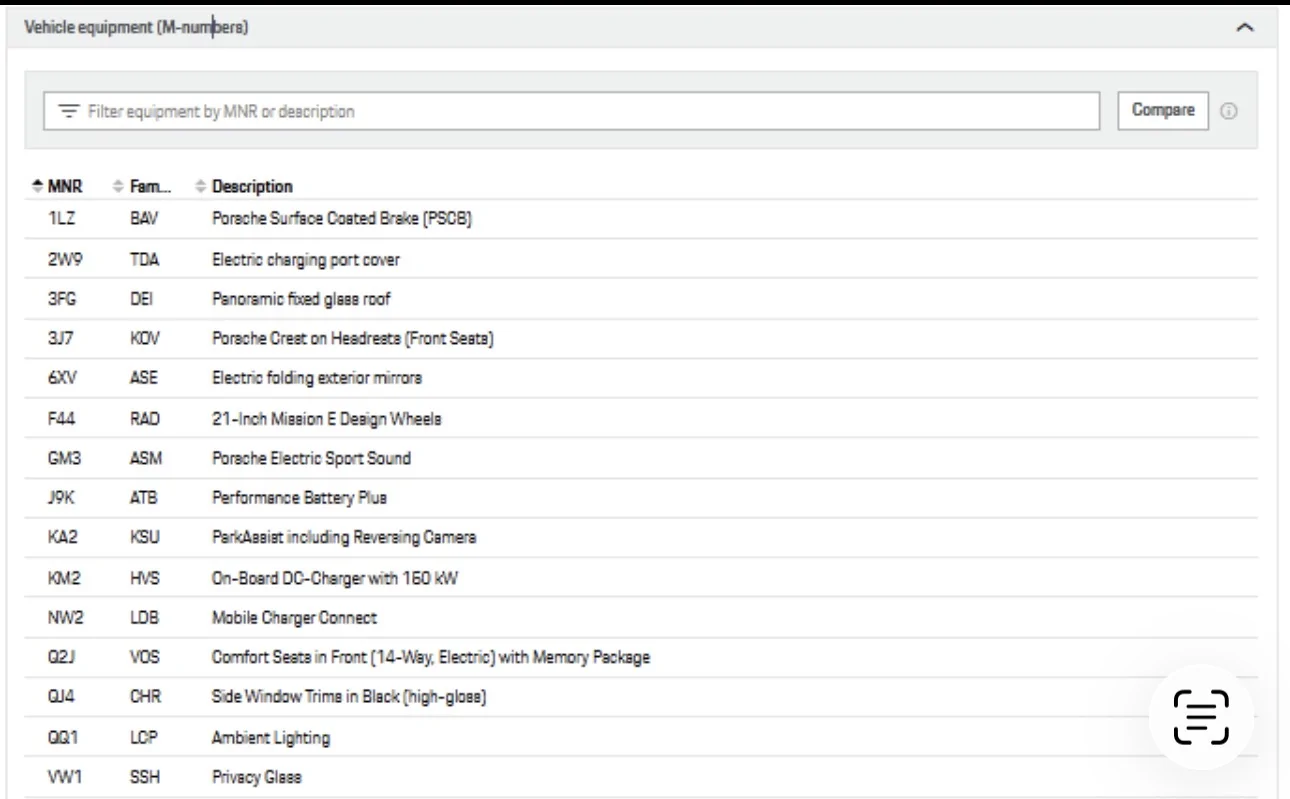Select the J9K MNR cell

click(x=62, y=497)
